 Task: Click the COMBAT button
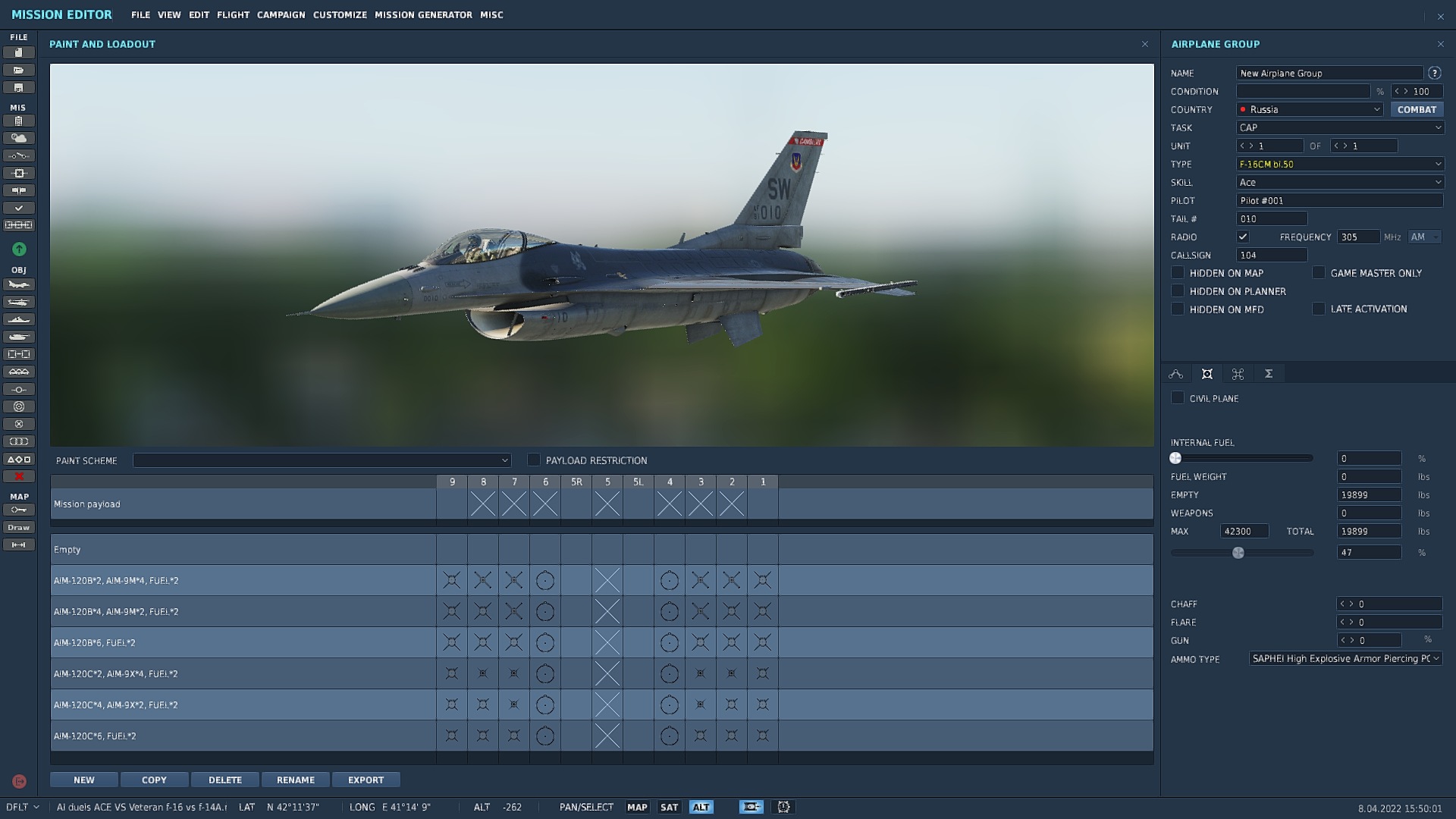pos(1417,109)
